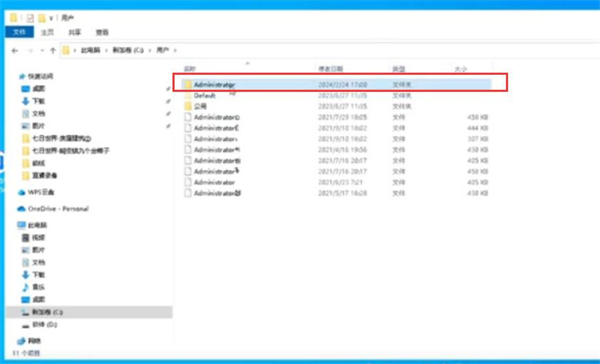This screenshot has width=600, height=364.
Task: Sort by the 大小 (Size) column header
Action: [461, 69]
